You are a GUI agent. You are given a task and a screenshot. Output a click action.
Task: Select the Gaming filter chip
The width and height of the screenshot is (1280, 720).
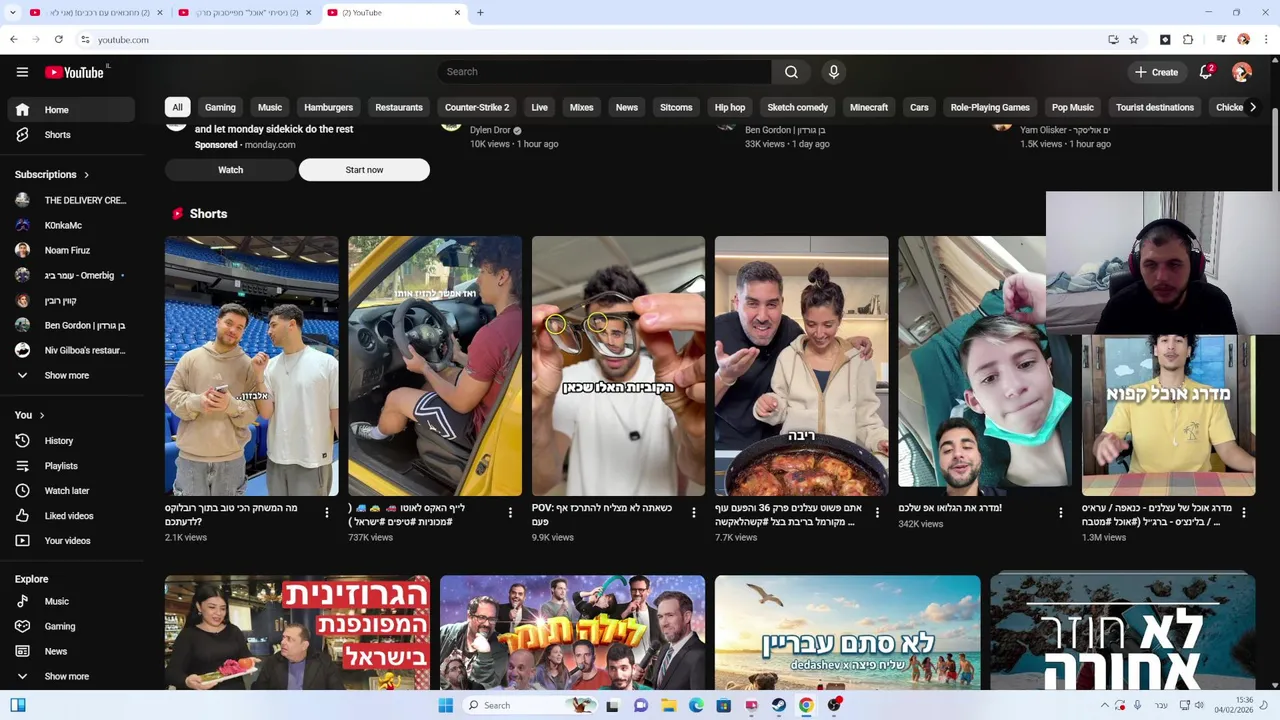pyautogui.click(x=220, y=107)
